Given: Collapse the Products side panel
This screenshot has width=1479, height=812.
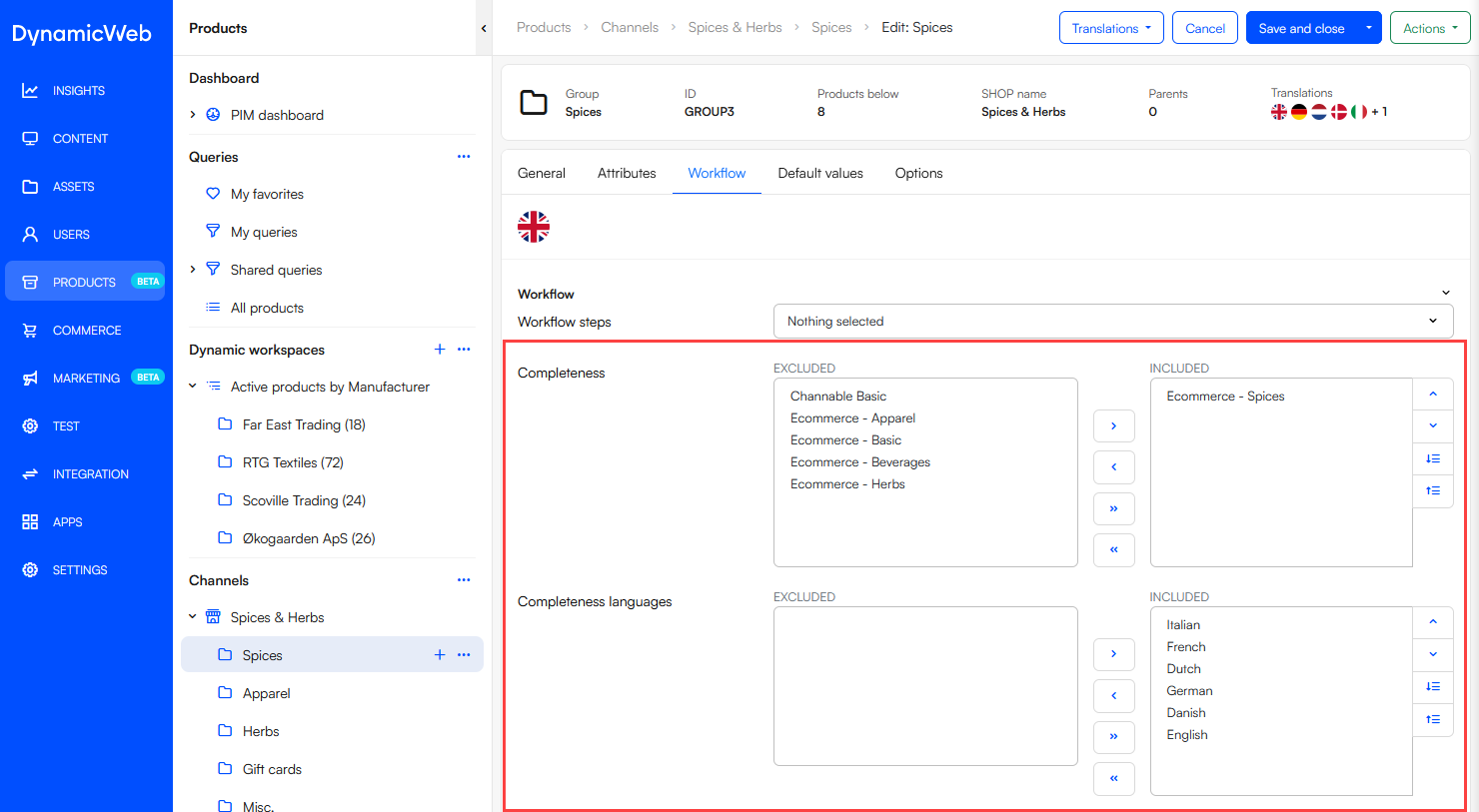Looking at the screenshot, I should pos(484,28).
